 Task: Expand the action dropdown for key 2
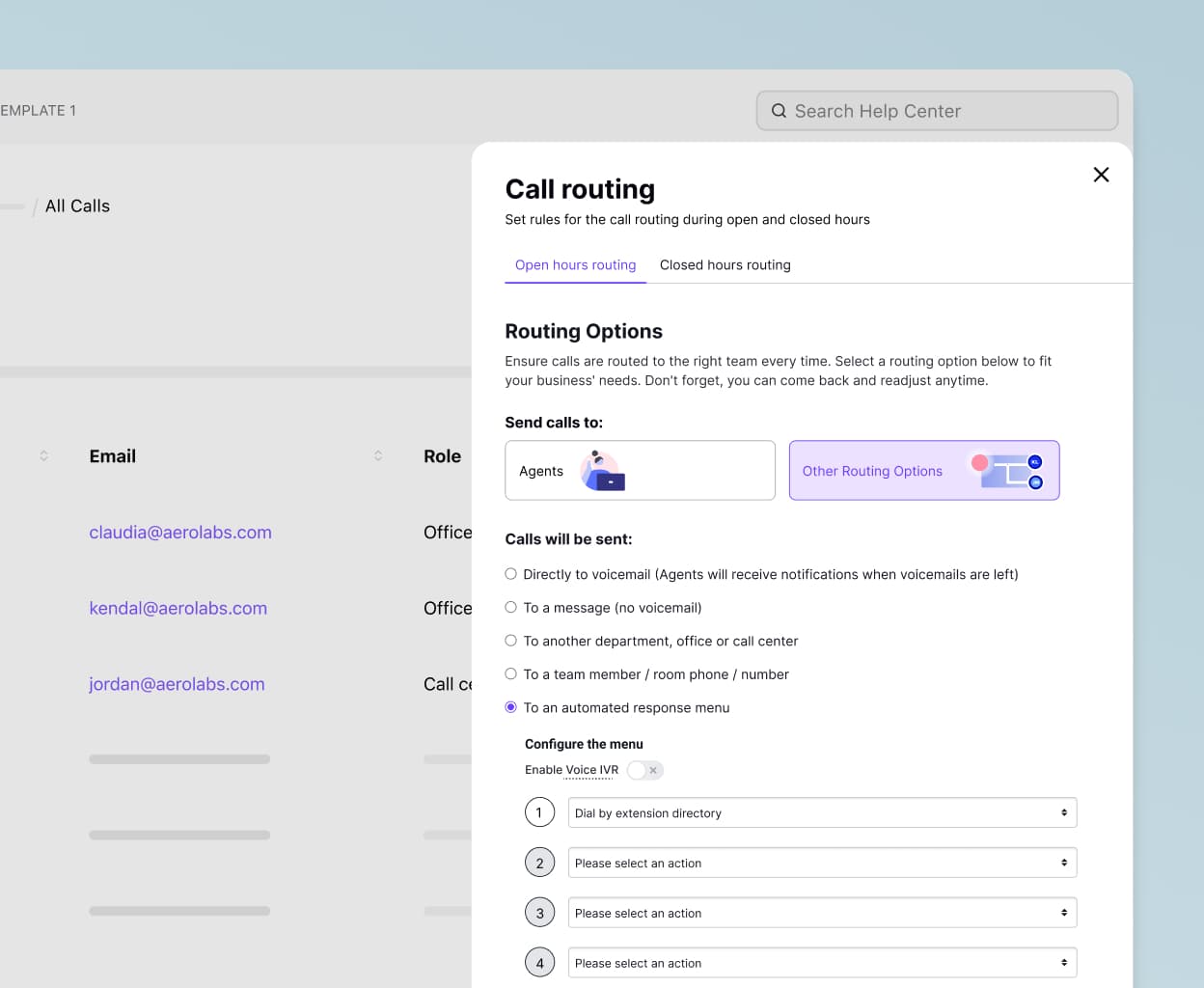pyautogui.click(x=822, y=864)
